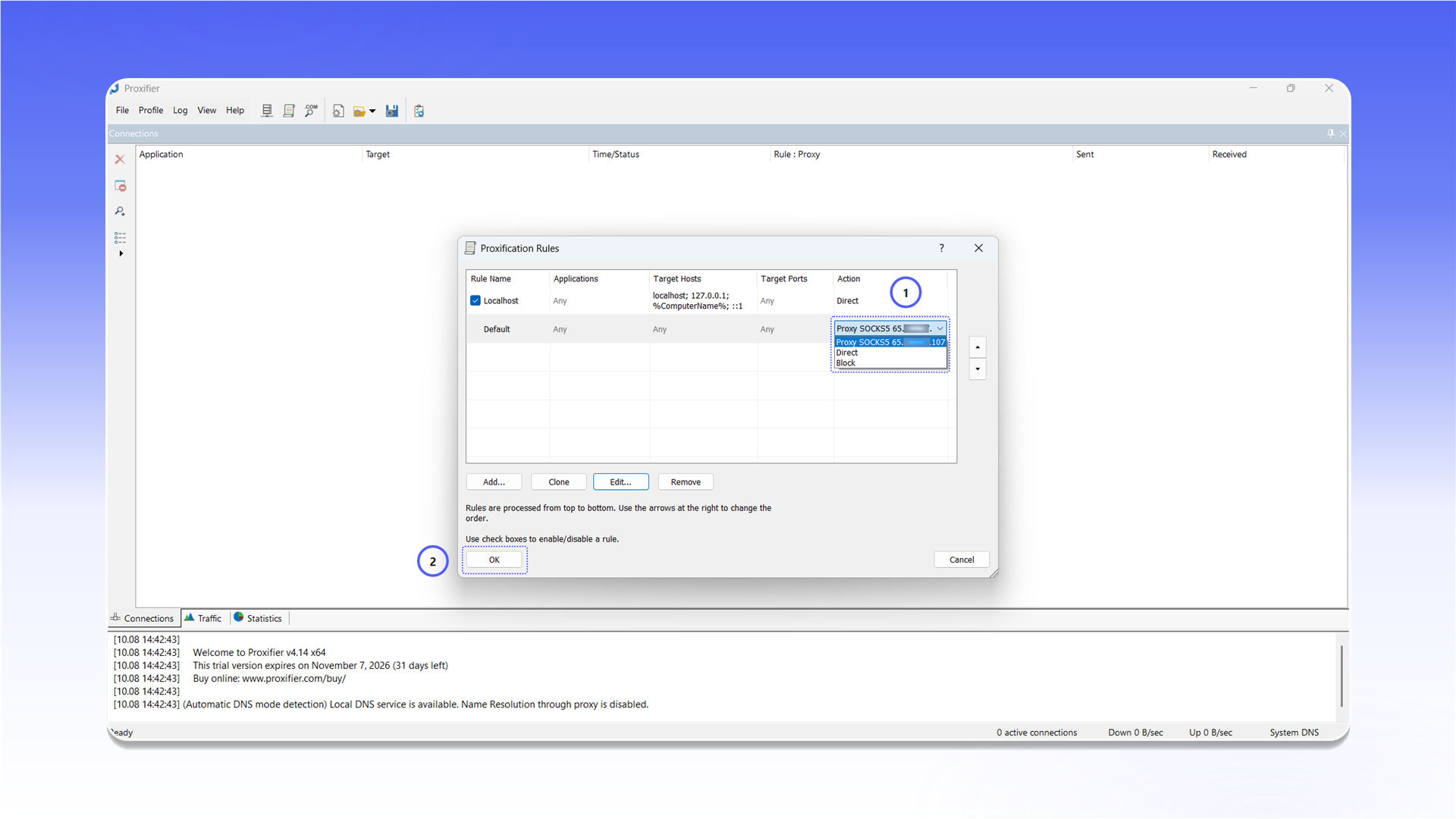Switch to the Traffic tab

(202, 618)
